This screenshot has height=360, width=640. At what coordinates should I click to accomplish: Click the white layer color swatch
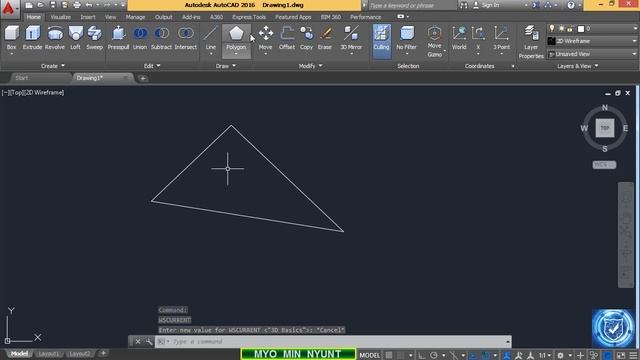coord(581,29)
